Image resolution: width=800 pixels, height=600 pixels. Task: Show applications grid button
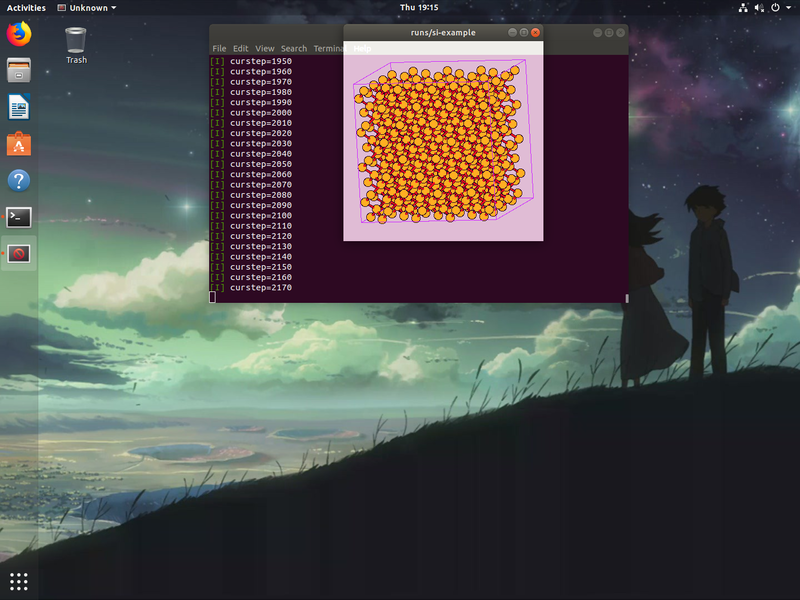point(19,581)
